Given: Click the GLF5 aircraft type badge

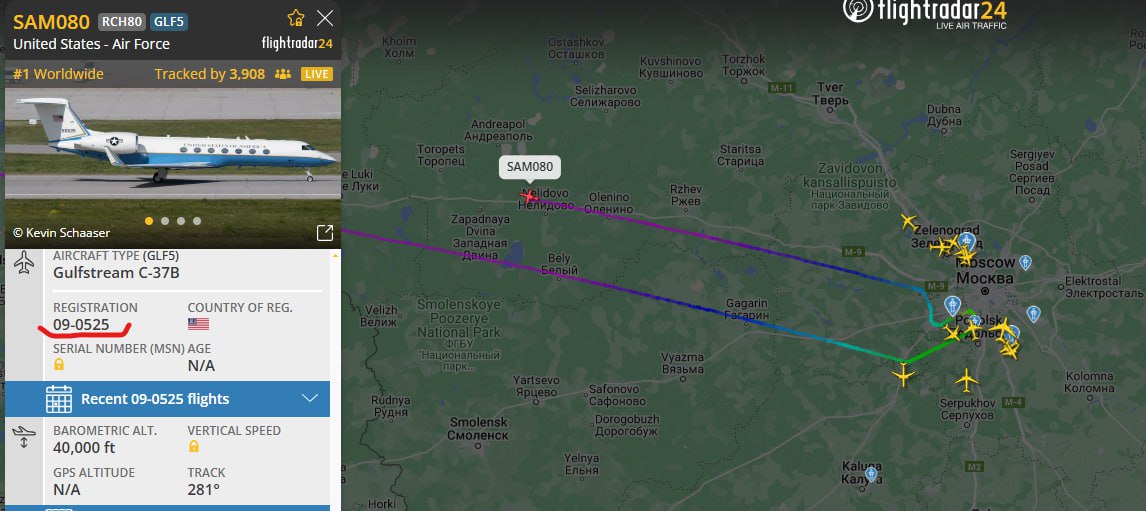Looking at the screenshot, I should (170, 22).
